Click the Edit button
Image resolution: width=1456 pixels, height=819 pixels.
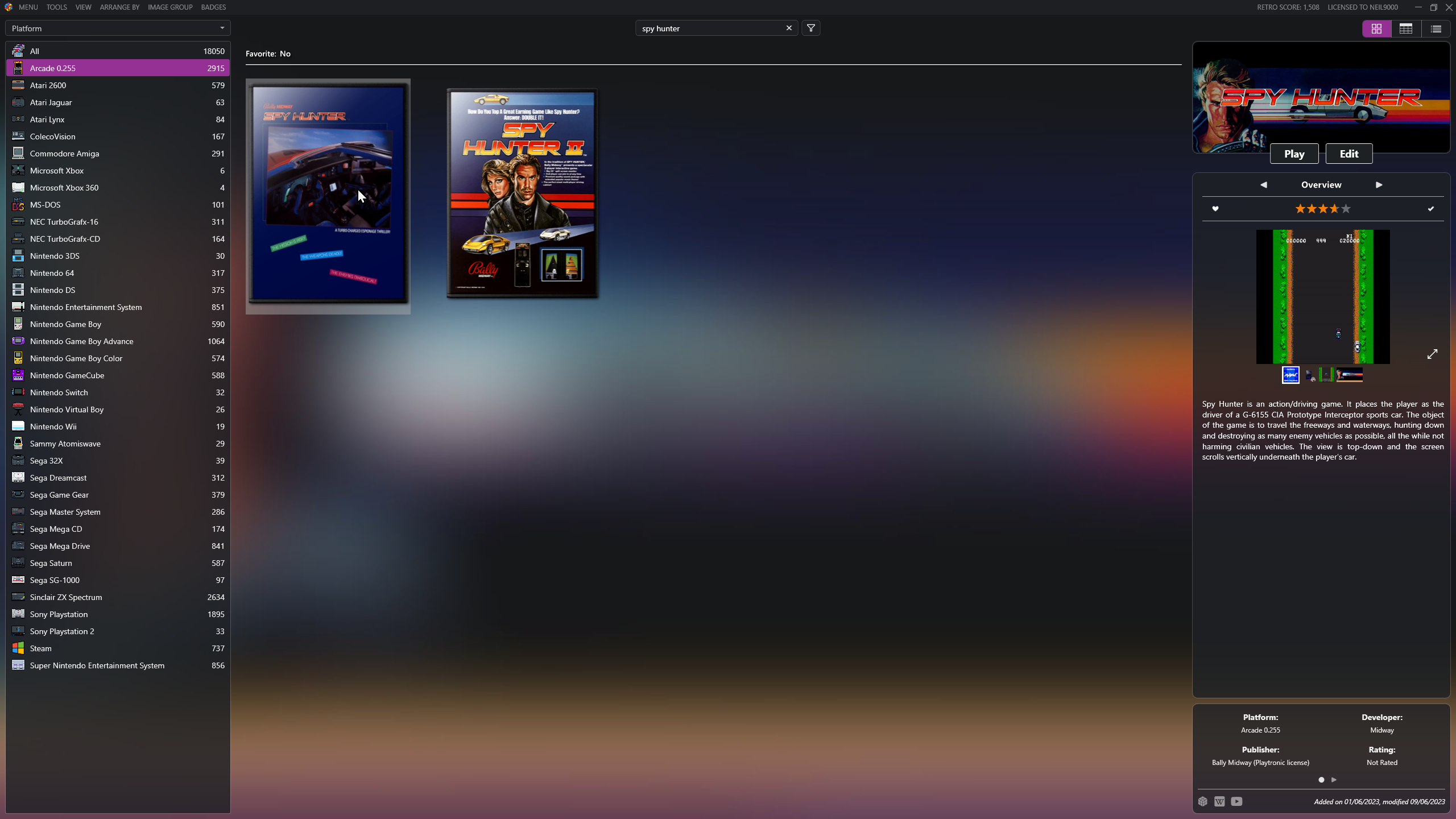click(1349, 154)
